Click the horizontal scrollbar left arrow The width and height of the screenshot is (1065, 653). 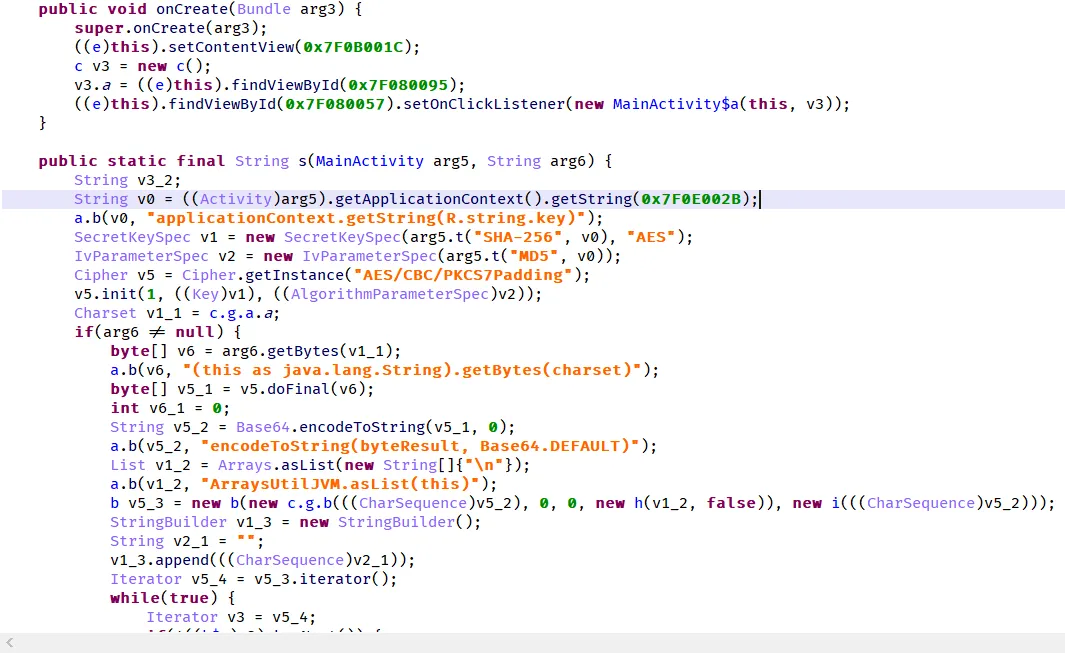(10, 642)
